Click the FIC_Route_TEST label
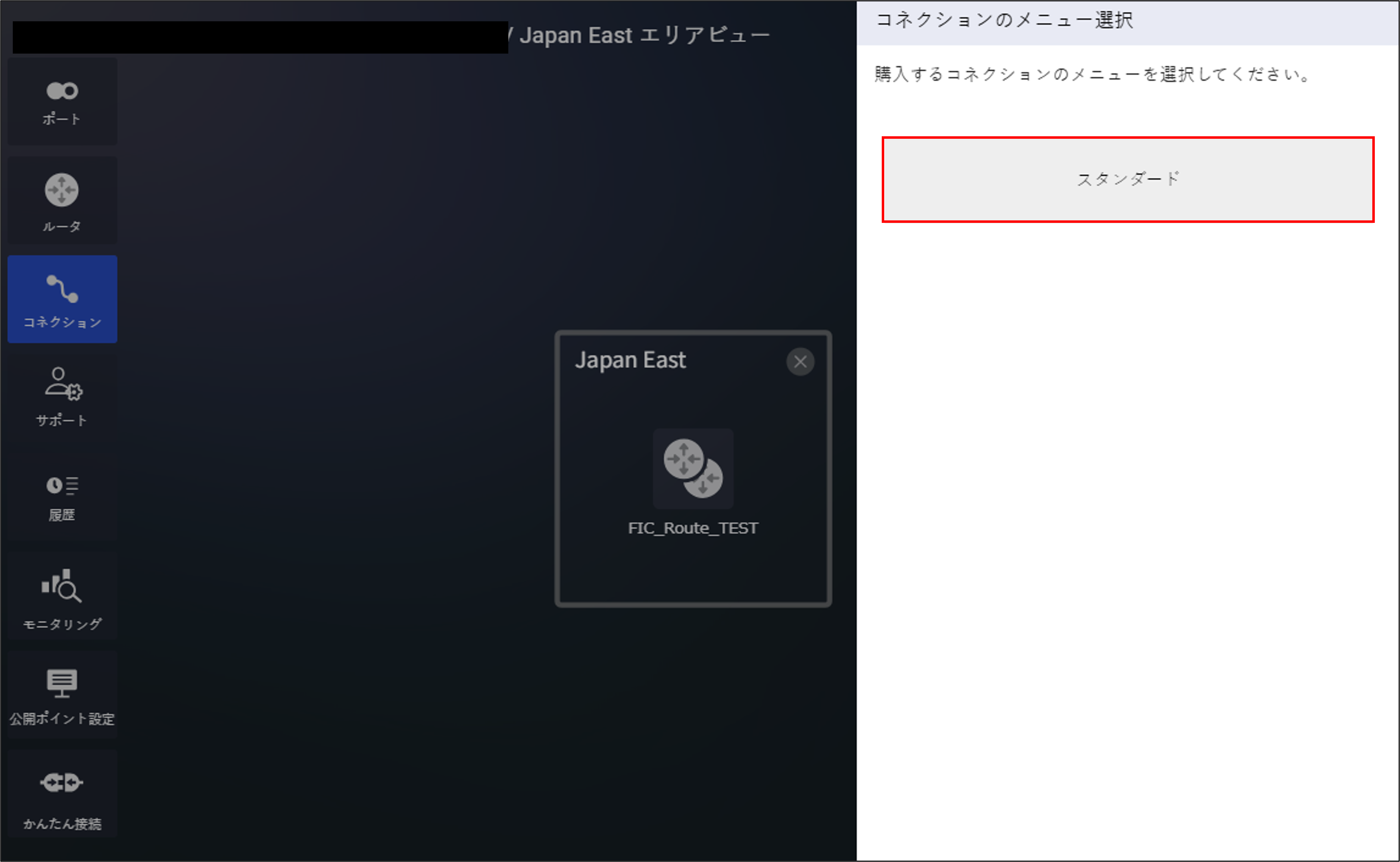Viewport: 1400px width, 862px height. [693, 528]
